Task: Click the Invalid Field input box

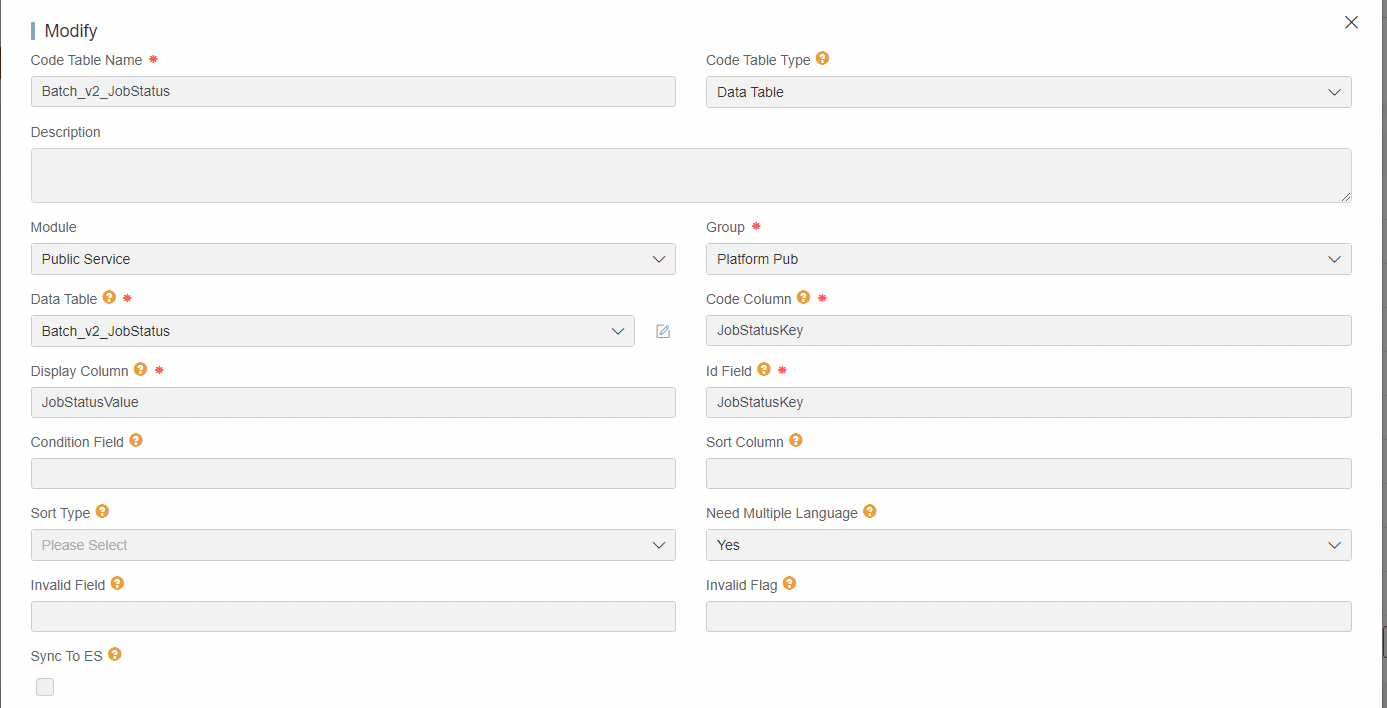Action: 353,616
